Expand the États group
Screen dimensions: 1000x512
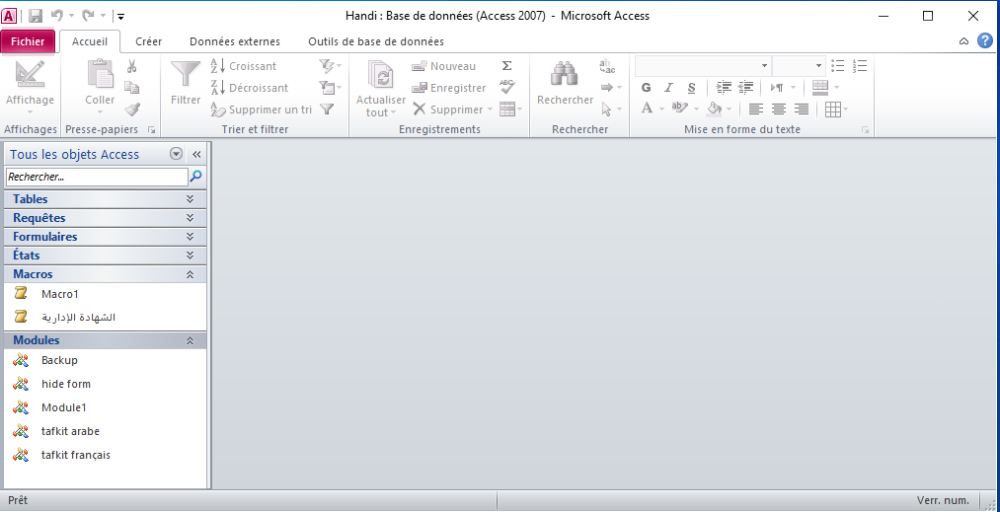coord(105,255)
